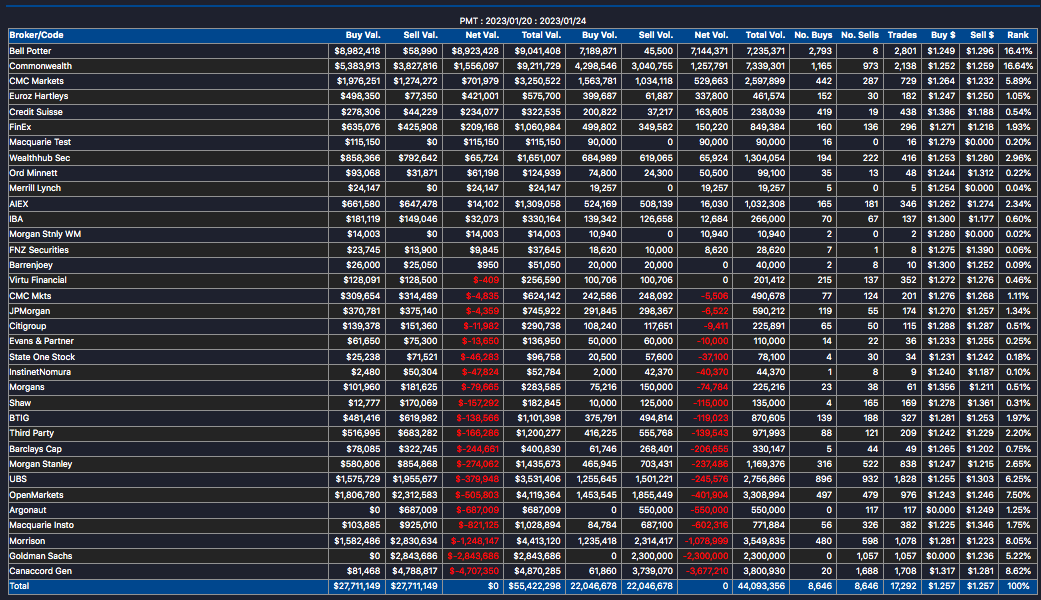Select the Wealthhub Sec broker name
The height and width of the screenshot is (600, 1041).
[39, 158]
